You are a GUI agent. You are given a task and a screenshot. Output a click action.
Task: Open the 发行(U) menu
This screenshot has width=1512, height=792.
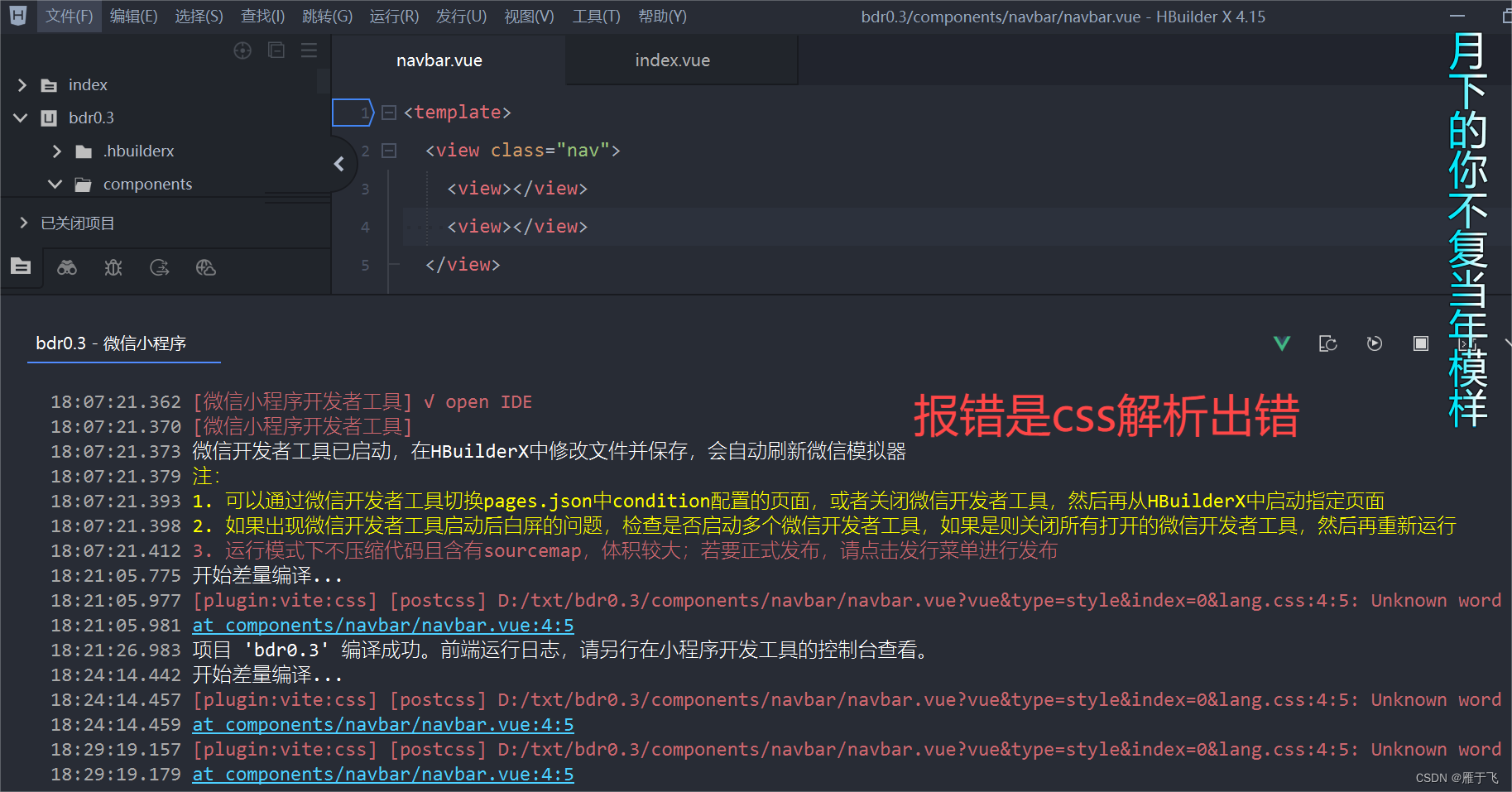click(461, 17)
